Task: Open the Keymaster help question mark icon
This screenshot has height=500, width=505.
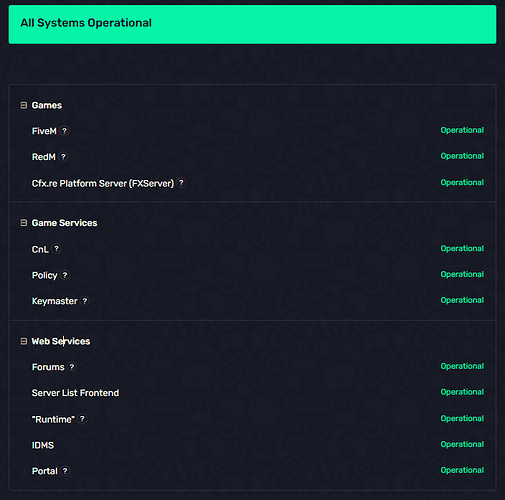Action: 85,301
